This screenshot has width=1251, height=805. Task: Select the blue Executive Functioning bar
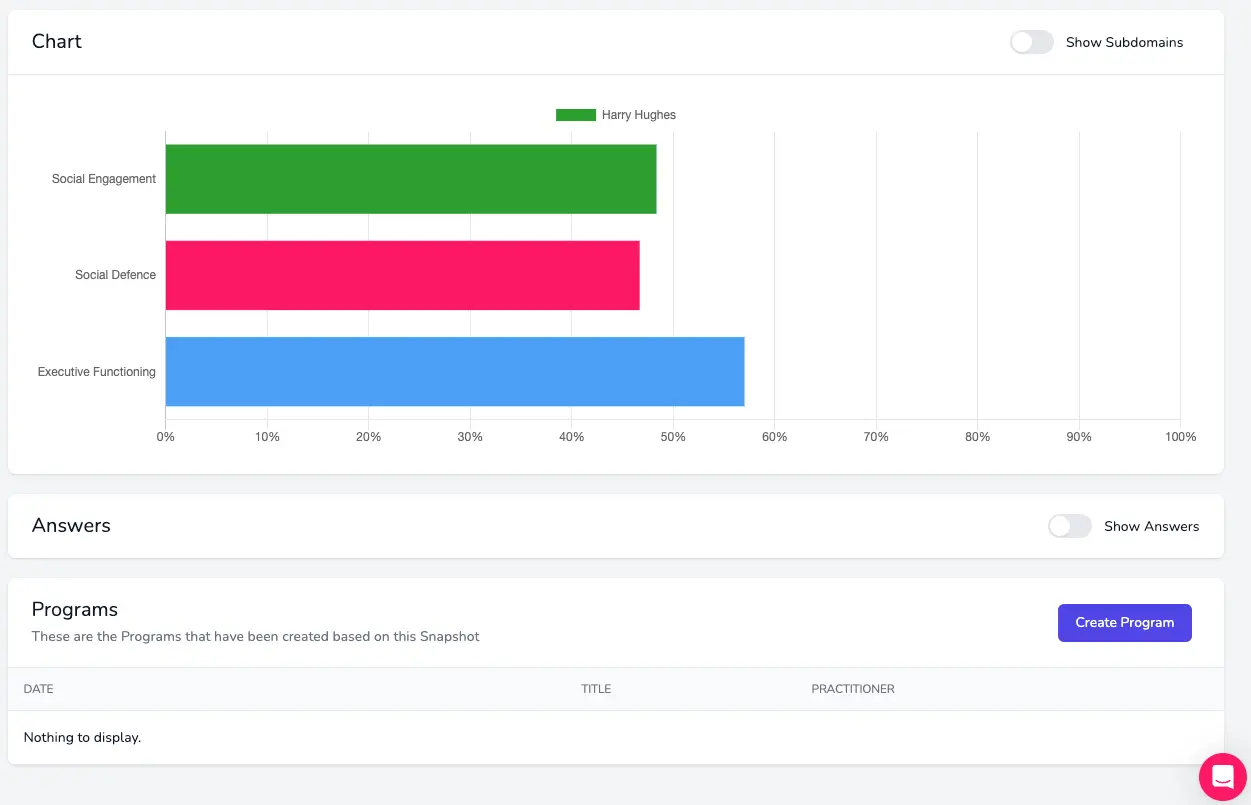(455, 371)
